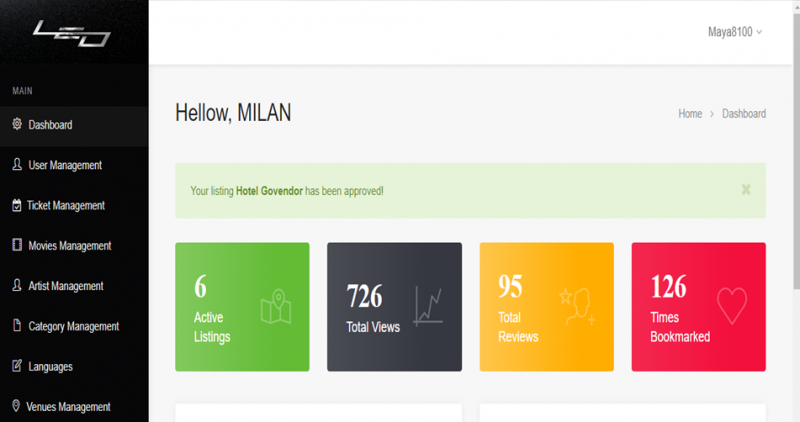Dismiss the Hotel Govendor approval alert
The image size is (800, 422).
(x=746, y=190)
